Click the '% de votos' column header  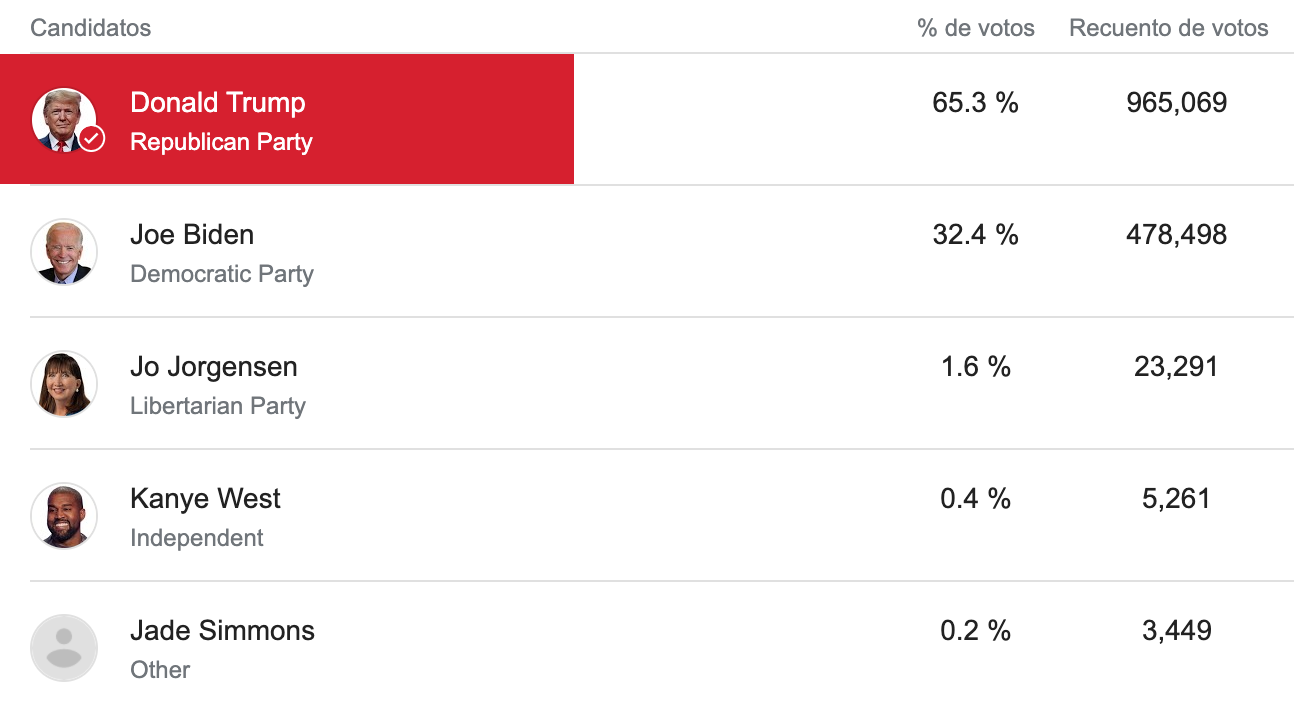pos(976,28)
